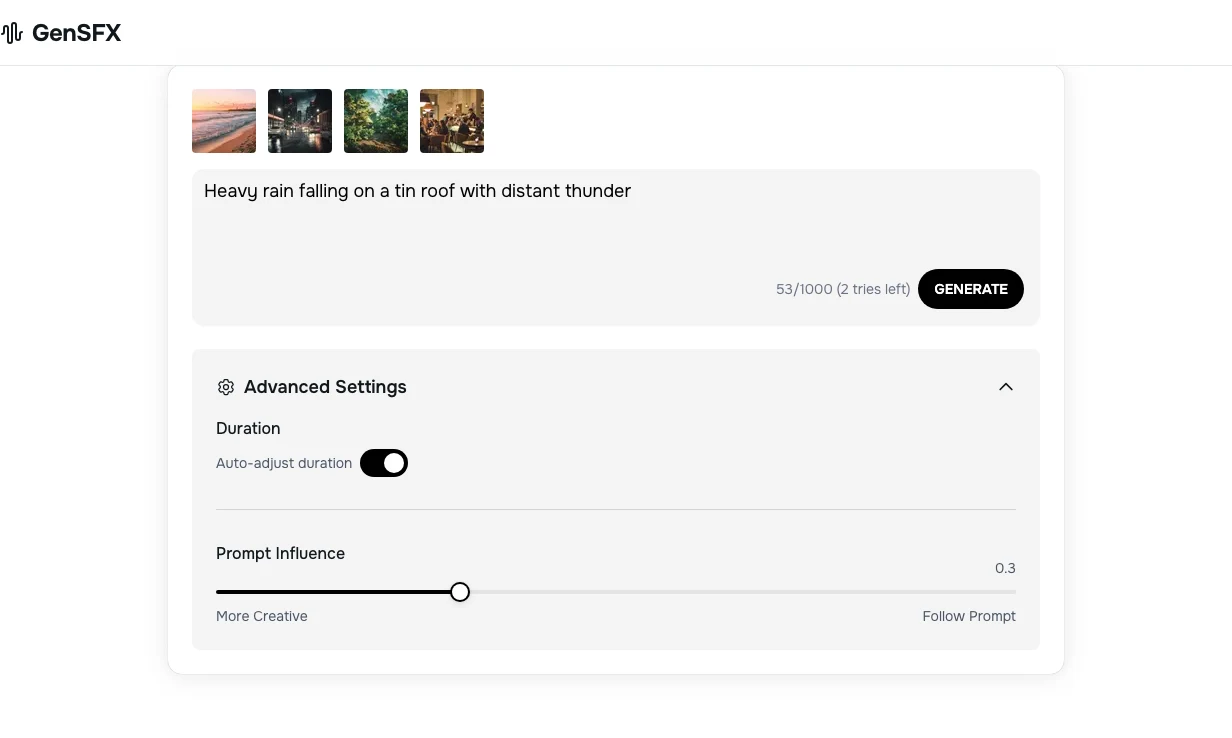The image size is (1232, 738).
Task: Click the Advanced Settings heading
Action: pyautogui.click(x=325, y=387)
